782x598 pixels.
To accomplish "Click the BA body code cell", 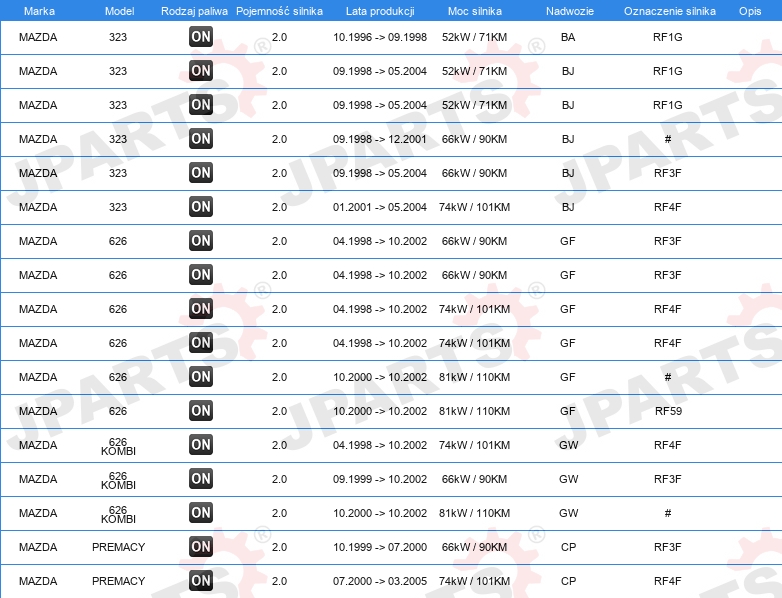I will tap(568, 37).
